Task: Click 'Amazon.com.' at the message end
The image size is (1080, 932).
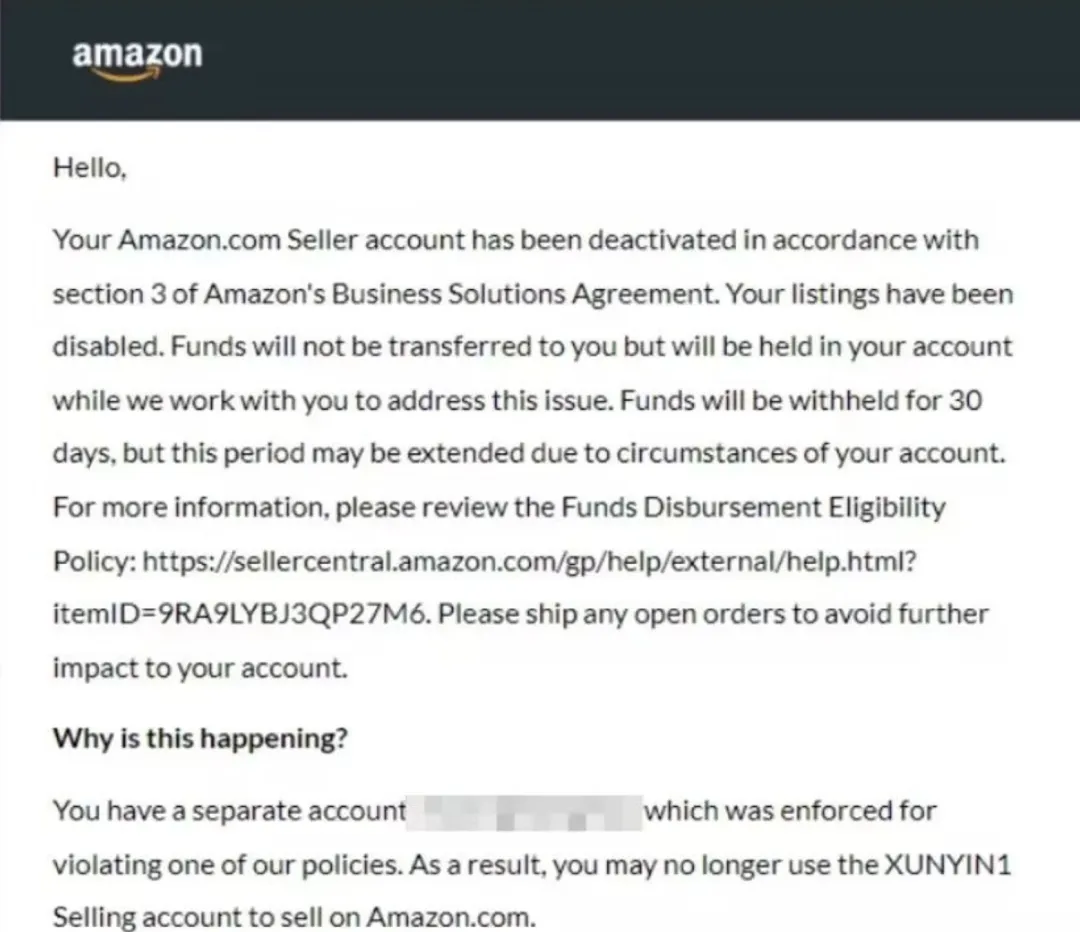Action: click(x=451, y=917)
